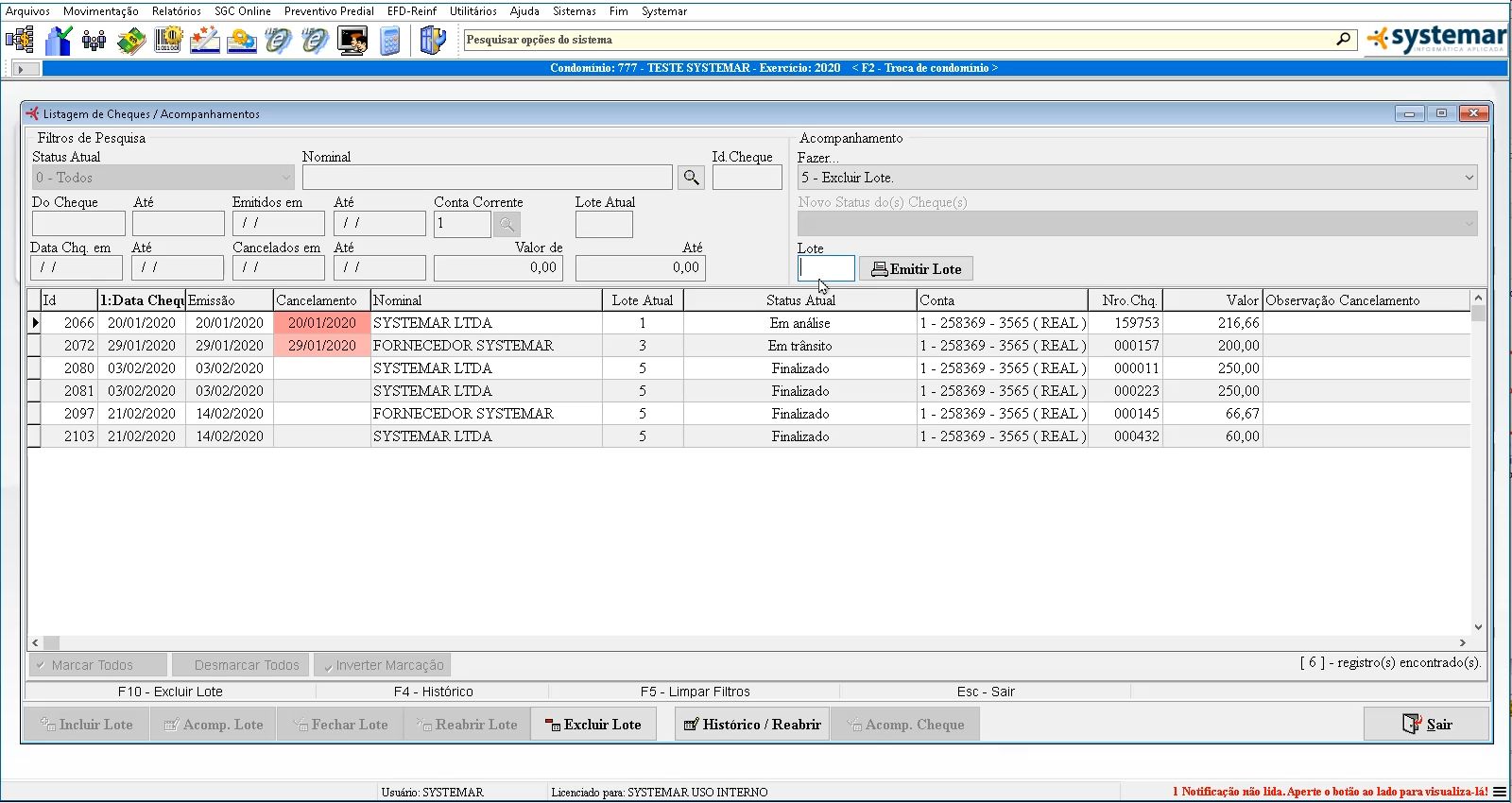The height and width of the screenshot is (803, 1512).
Task: Open the Utilitários menu
Action: click(x=472, y=11)
